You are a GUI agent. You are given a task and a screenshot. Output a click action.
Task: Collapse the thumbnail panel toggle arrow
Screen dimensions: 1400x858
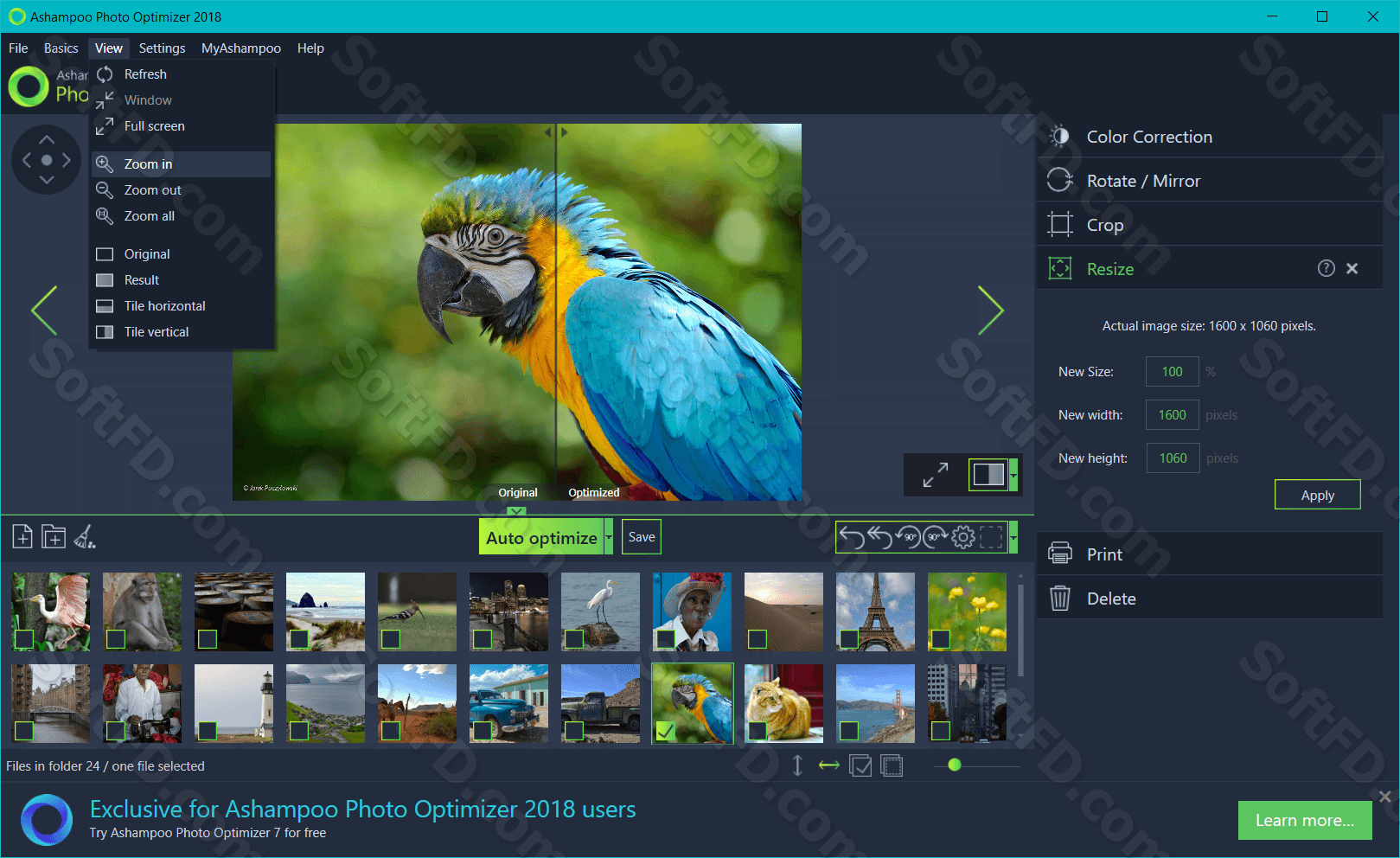tap(517, 512)
